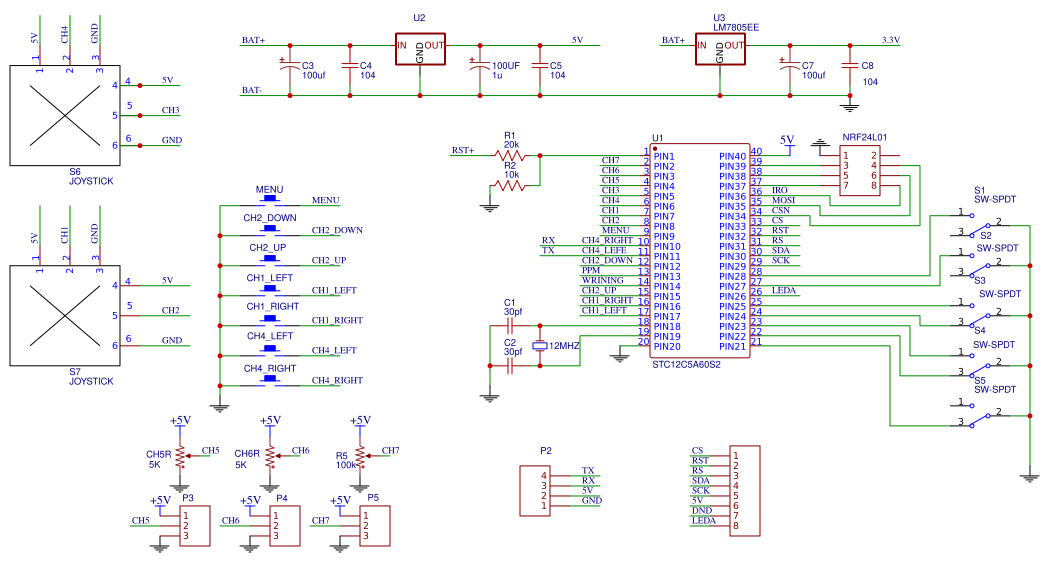Click the S5 switch designator
1049x562 pixels.
pos(980,380)
